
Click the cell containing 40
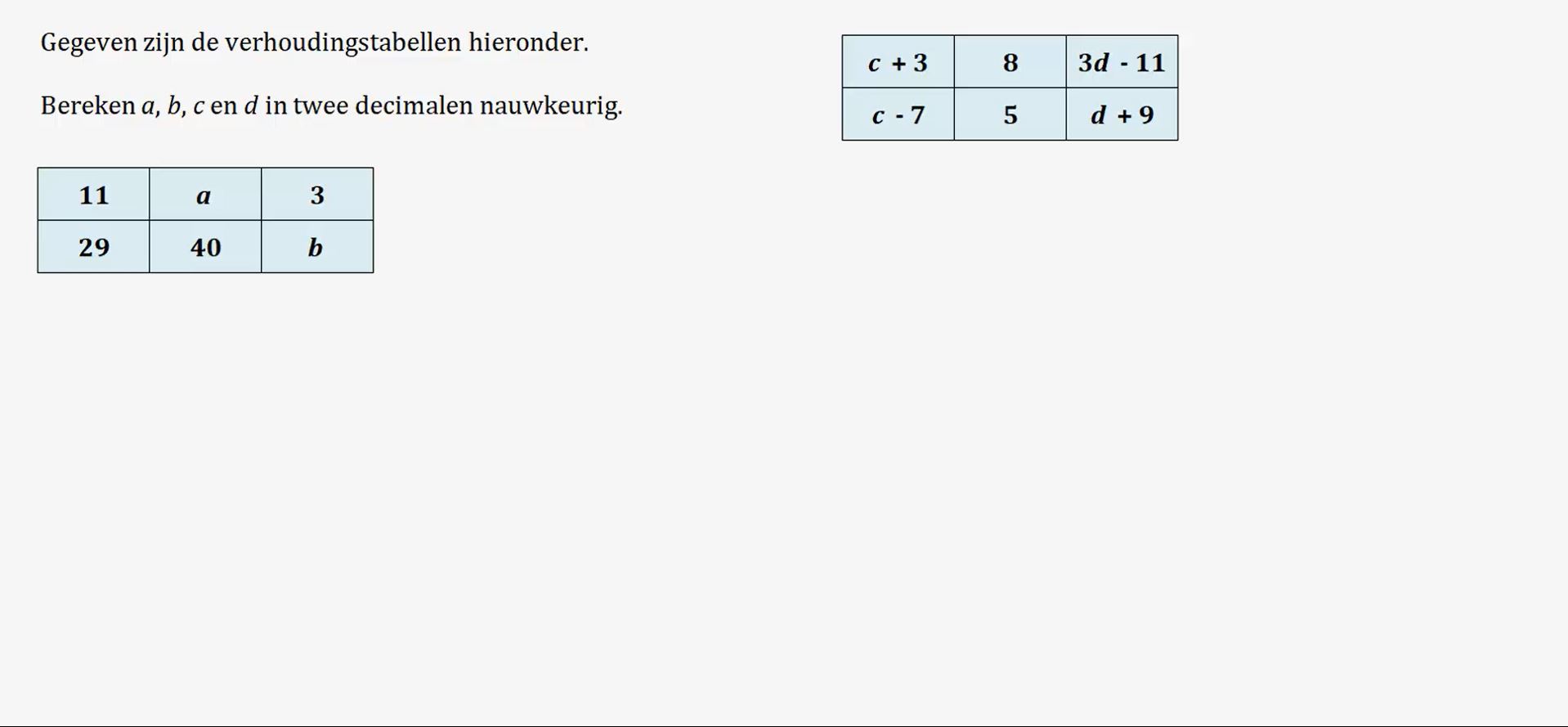pos(205,246)
